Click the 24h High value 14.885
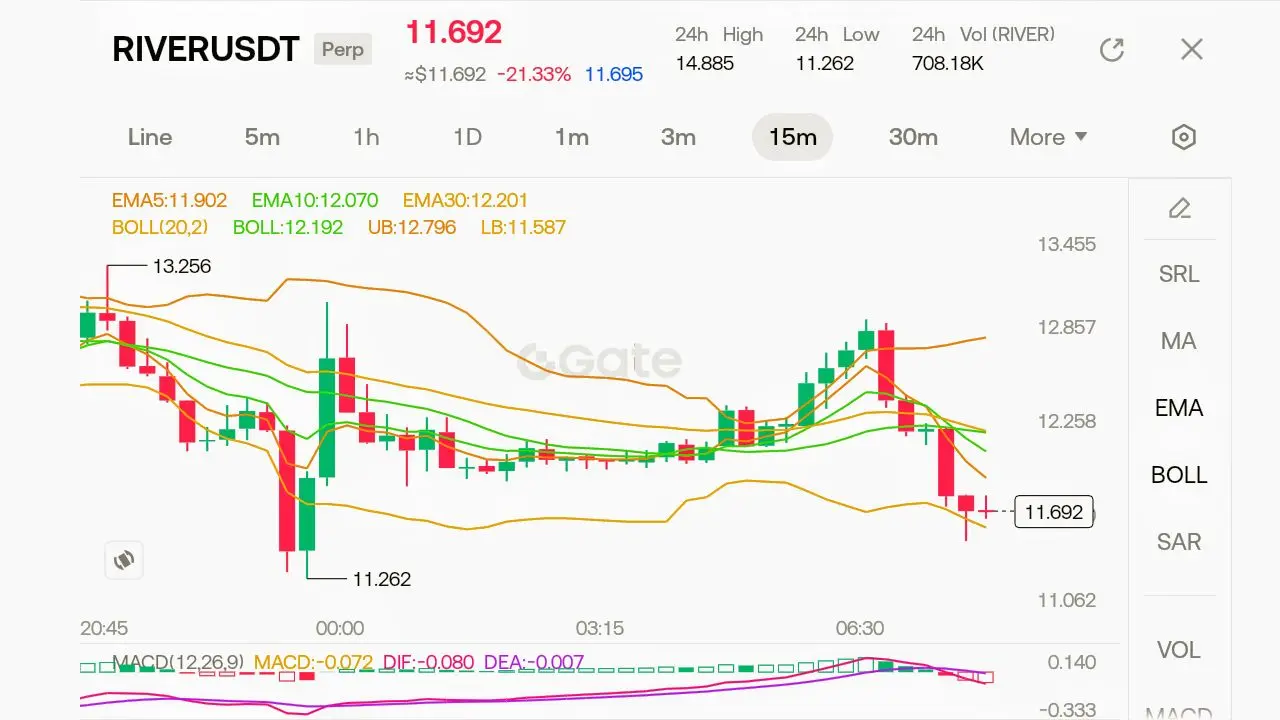This screenshot has width=1280, height=720. tap(705, 63)
